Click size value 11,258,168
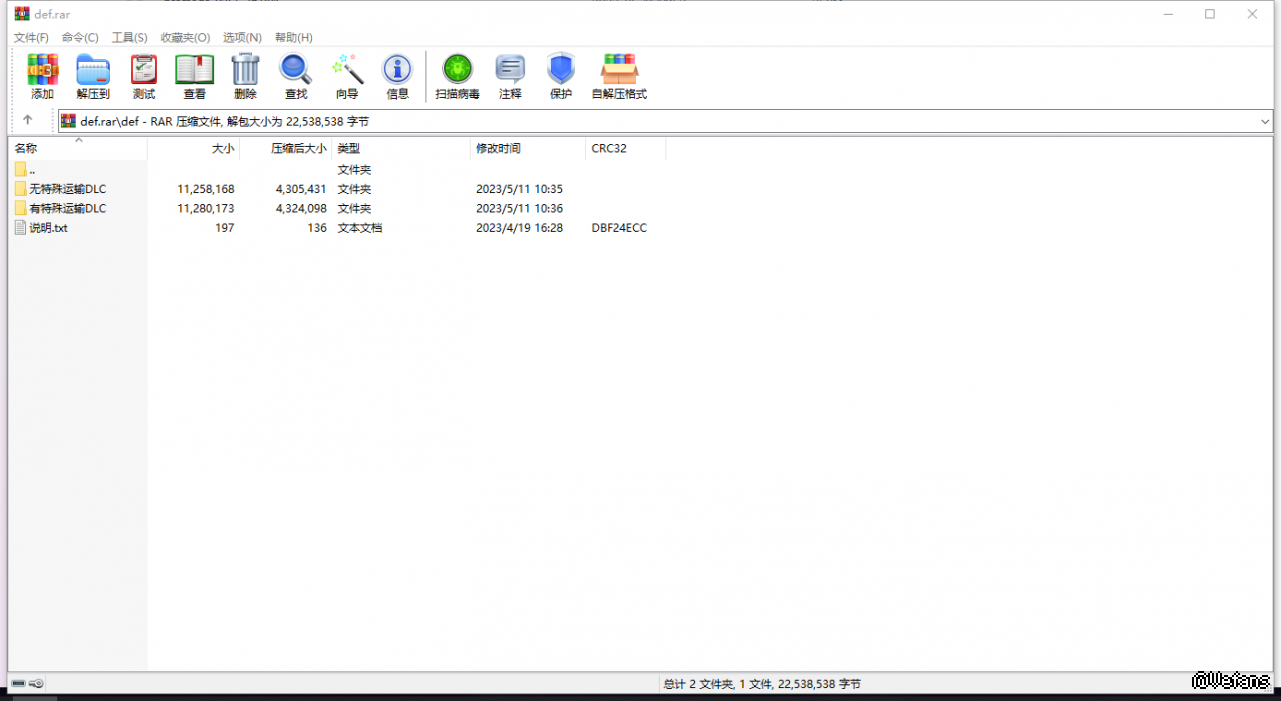This screenshot has width=1281, height=701. (206, 189)
